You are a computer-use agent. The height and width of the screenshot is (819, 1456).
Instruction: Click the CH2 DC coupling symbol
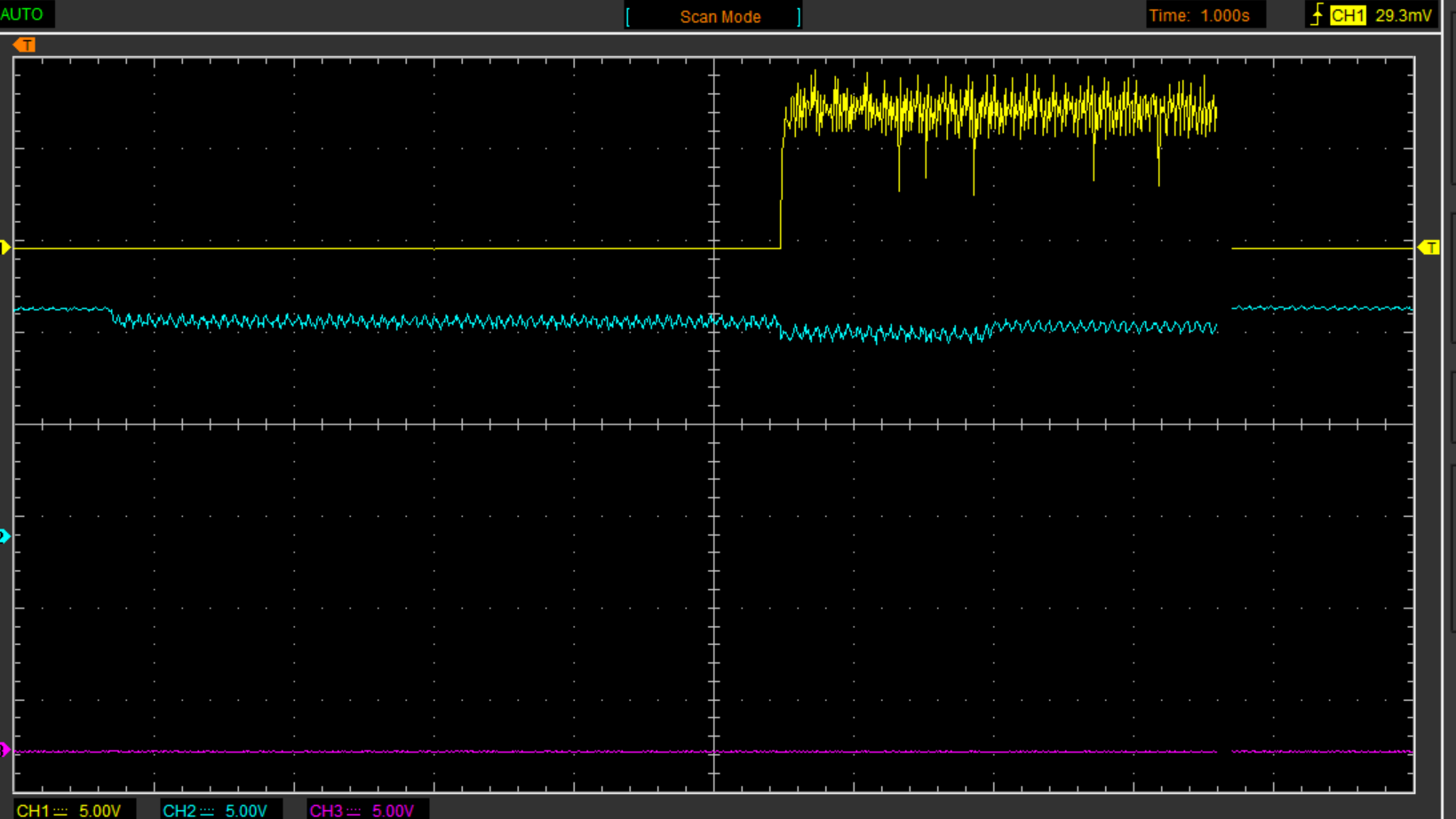pos(206,811)
